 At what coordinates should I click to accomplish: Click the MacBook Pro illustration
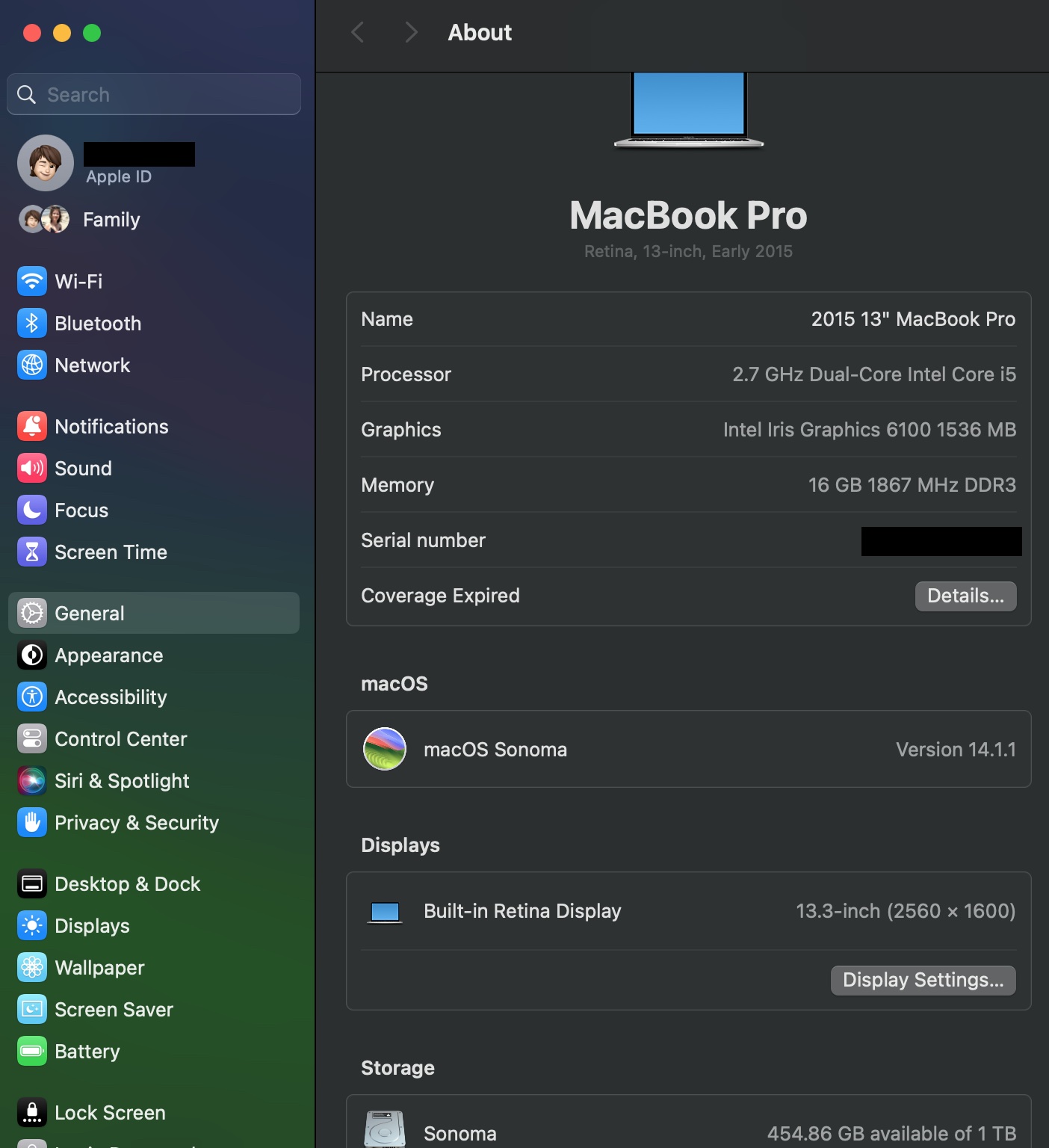pyautogui.click(x=688, y=111)
